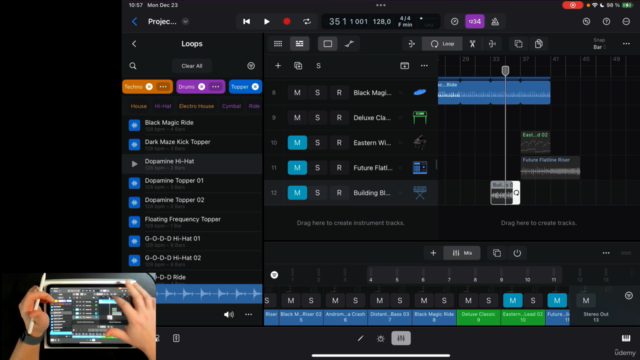Search loops with the magnifier icon
Image resolution: width=640 pixels, height=360 pixels.
point(133,66)
